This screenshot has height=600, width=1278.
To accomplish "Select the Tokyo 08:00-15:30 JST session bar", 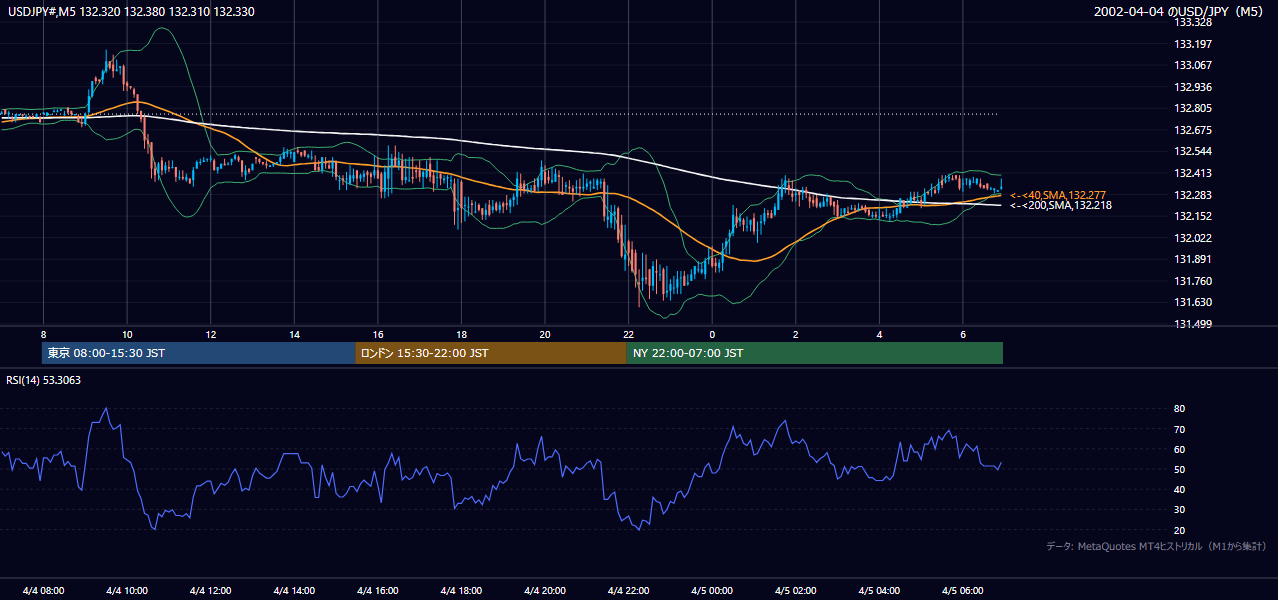I will coord(199,353).
